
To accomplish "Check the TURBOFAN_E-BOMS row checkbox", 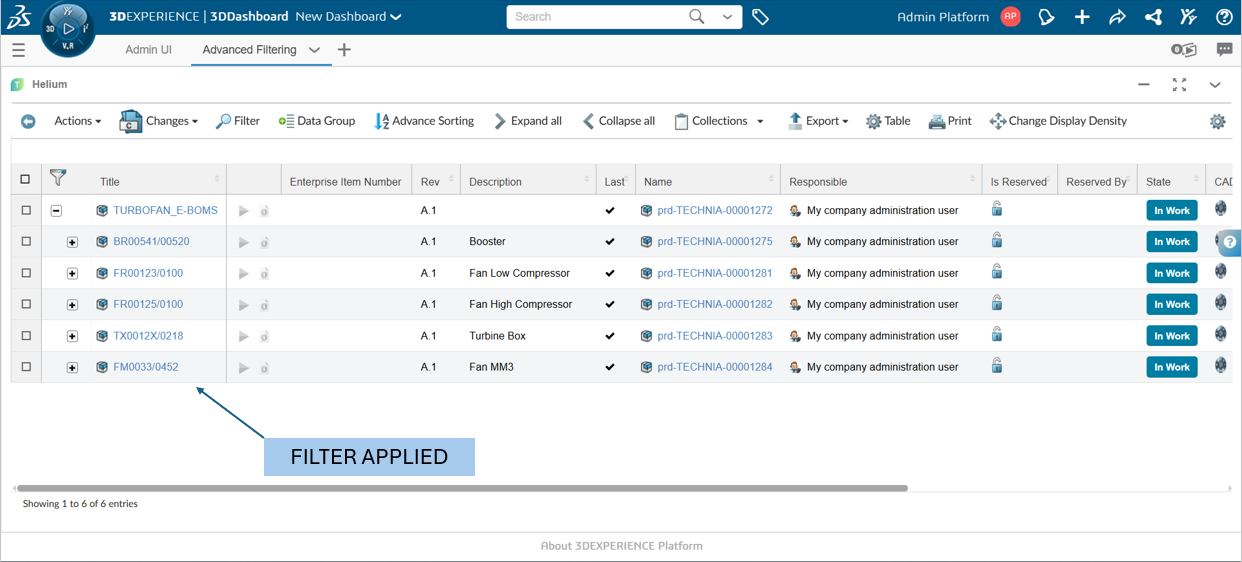I will click(26, 210).
